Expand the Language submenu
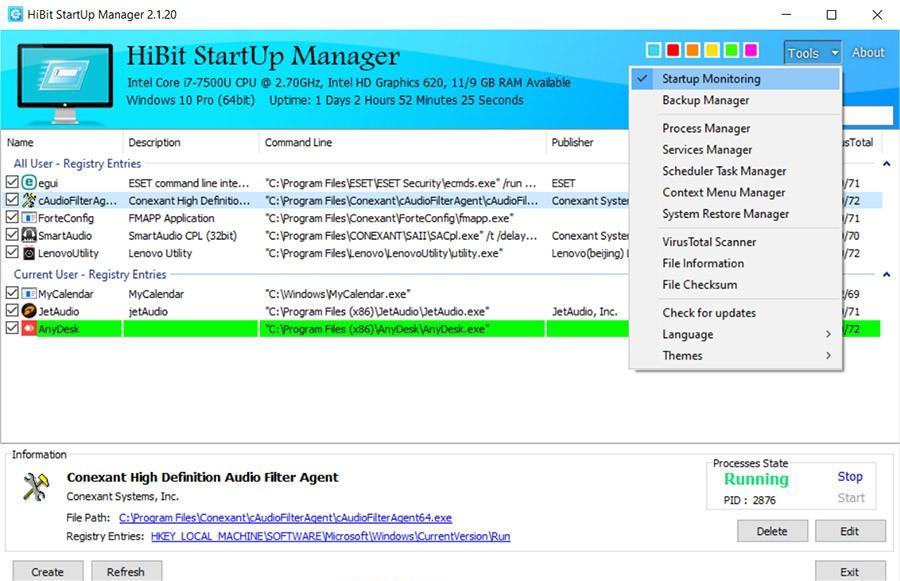This screenshot has width=900, height=581. point(735,334)
